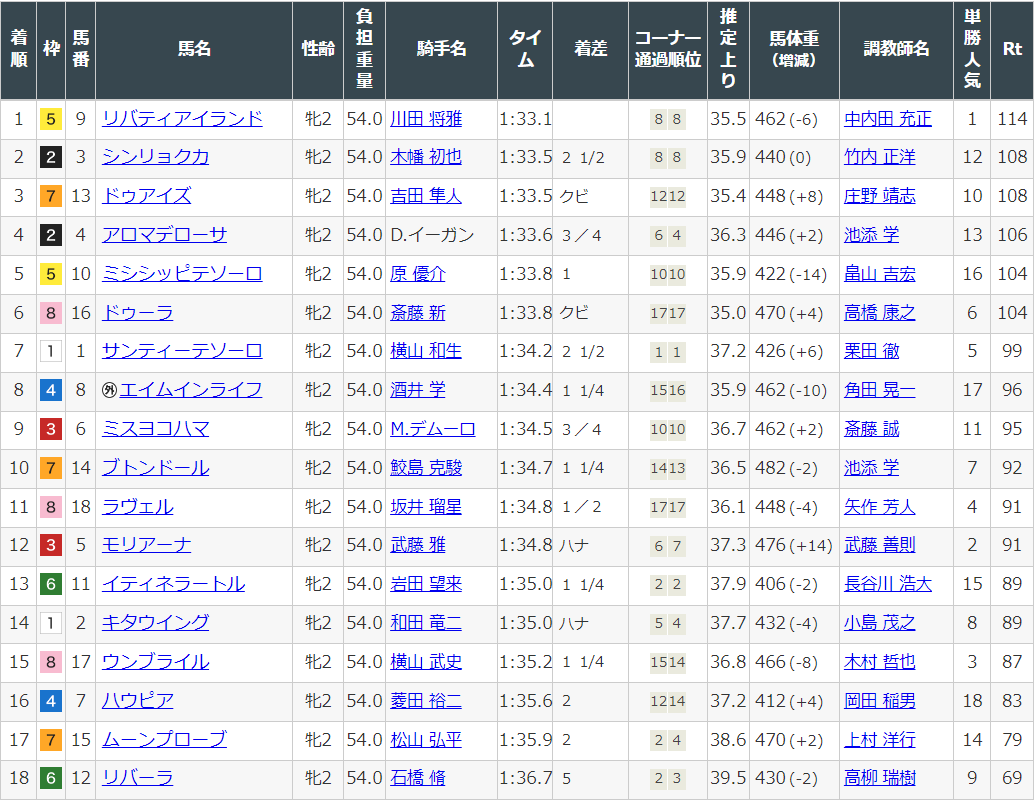1035x802 pixels.
Task: Open jockey link 和田 竜二
Action: click(x=426, y=623)
